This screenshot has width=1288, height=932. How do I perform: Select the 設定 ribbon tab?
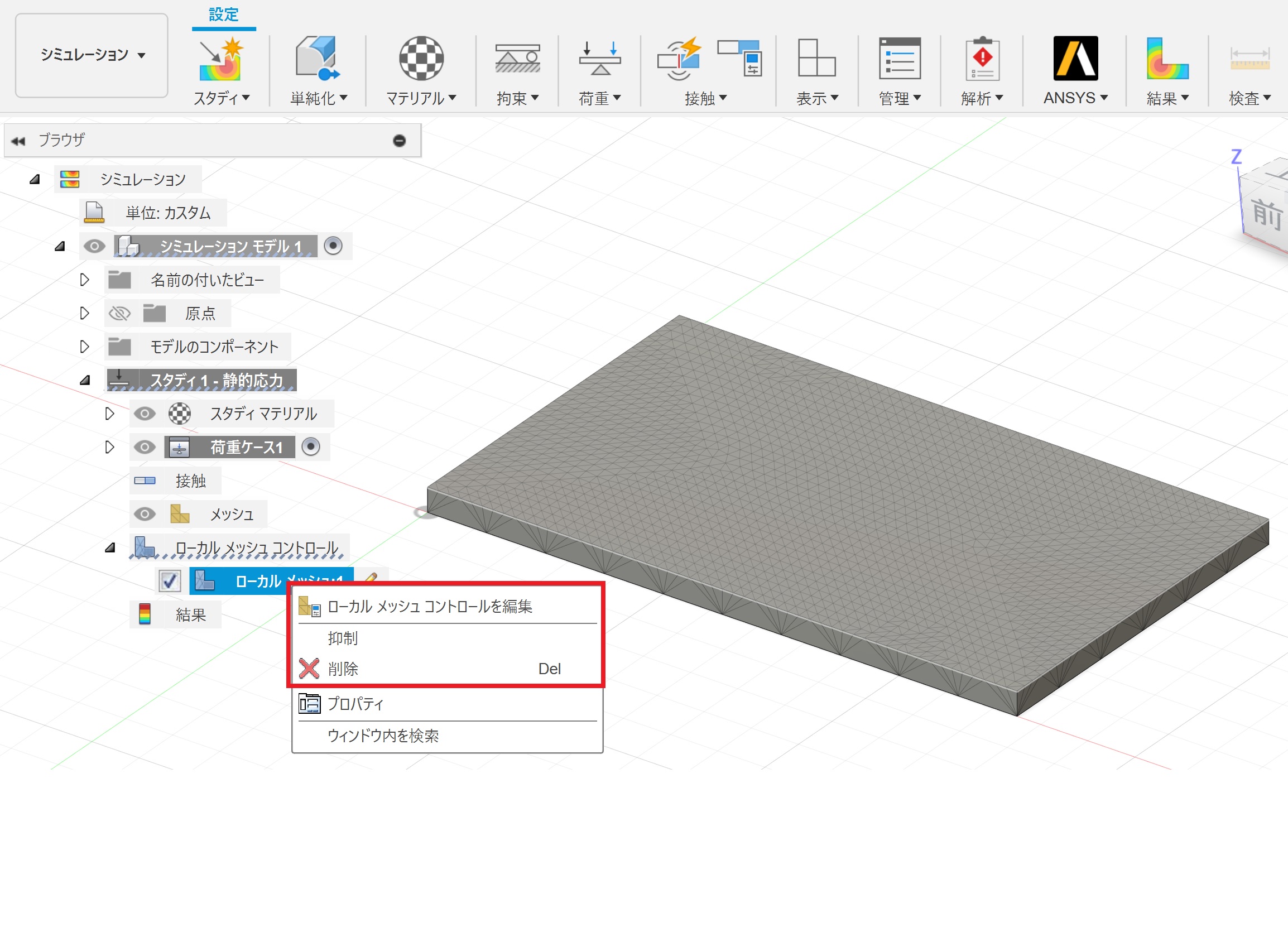coord(224,14)
